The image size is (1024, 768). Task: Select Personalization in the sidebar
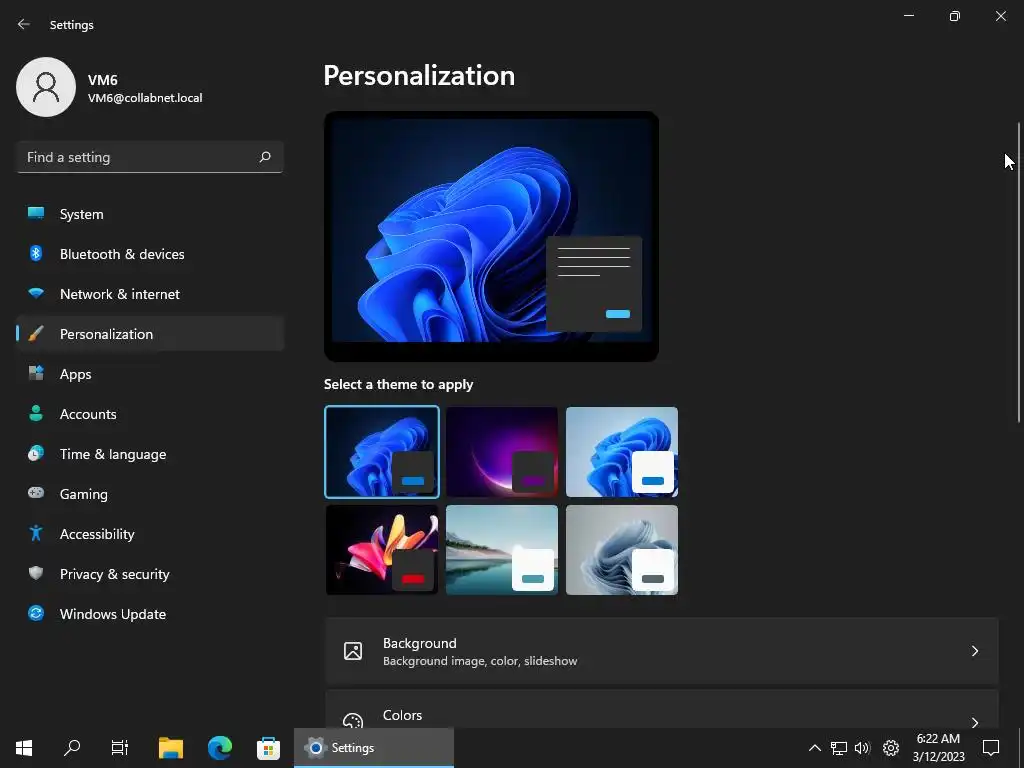tap(150, 334)
